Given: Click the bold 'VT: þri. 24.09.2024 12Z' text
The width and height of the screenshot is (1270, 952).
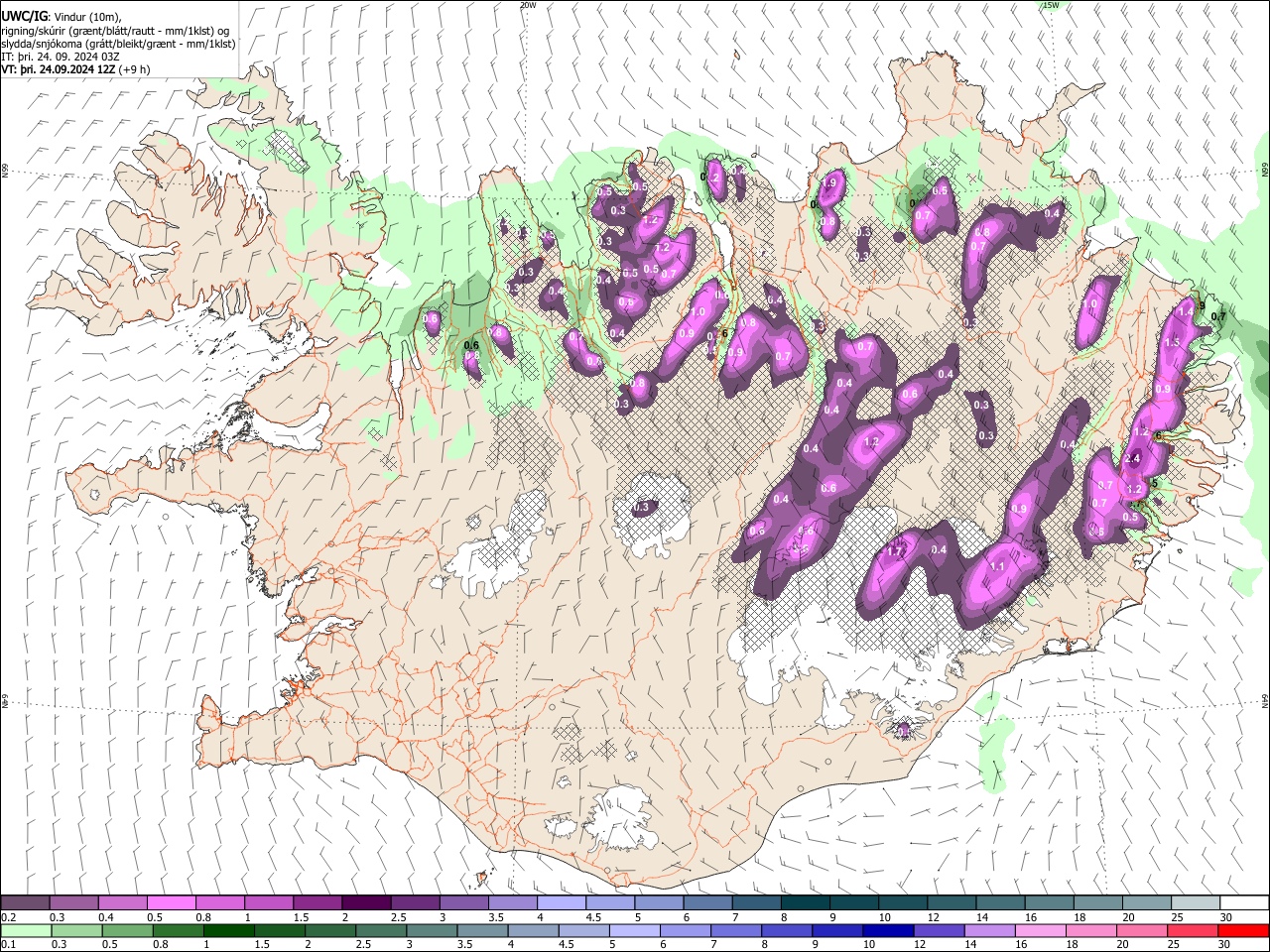Looking at the screenshot, I should coord(58,69).
